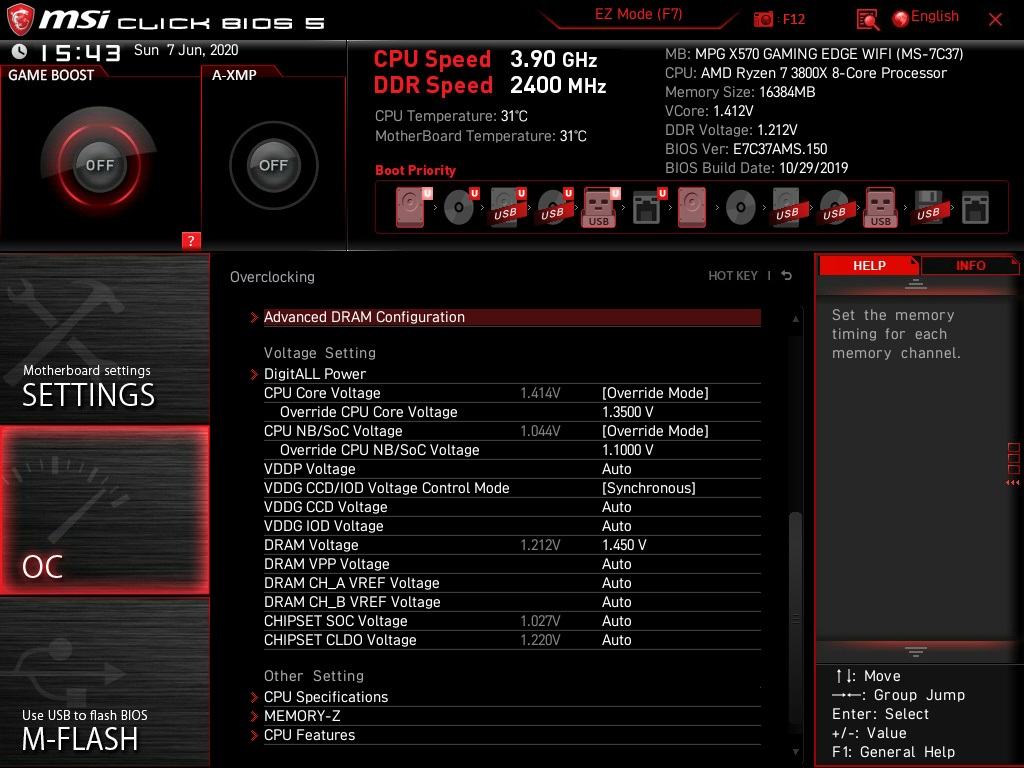Image resolution: width=1024 pixels, height=768 pixels.
Task: Select the UEFI hard disk boot device icon
Action: 413,207
